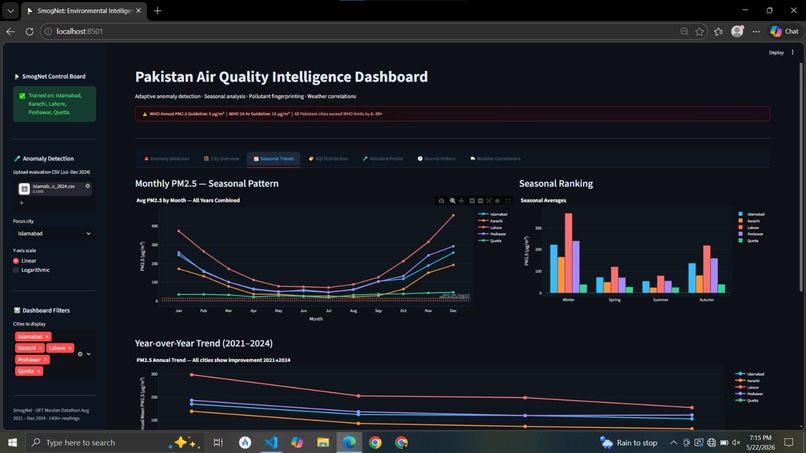Go back in browser history
806x453 pixels.
10,31
